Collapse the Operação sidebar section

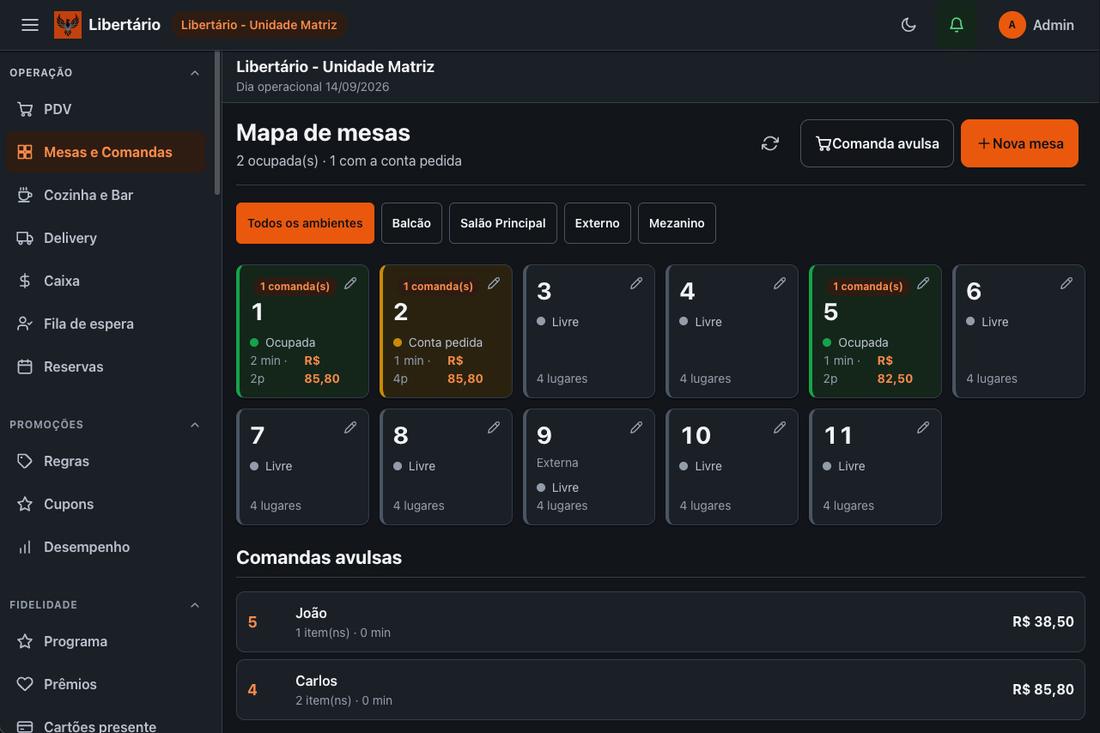pos(195,73)
